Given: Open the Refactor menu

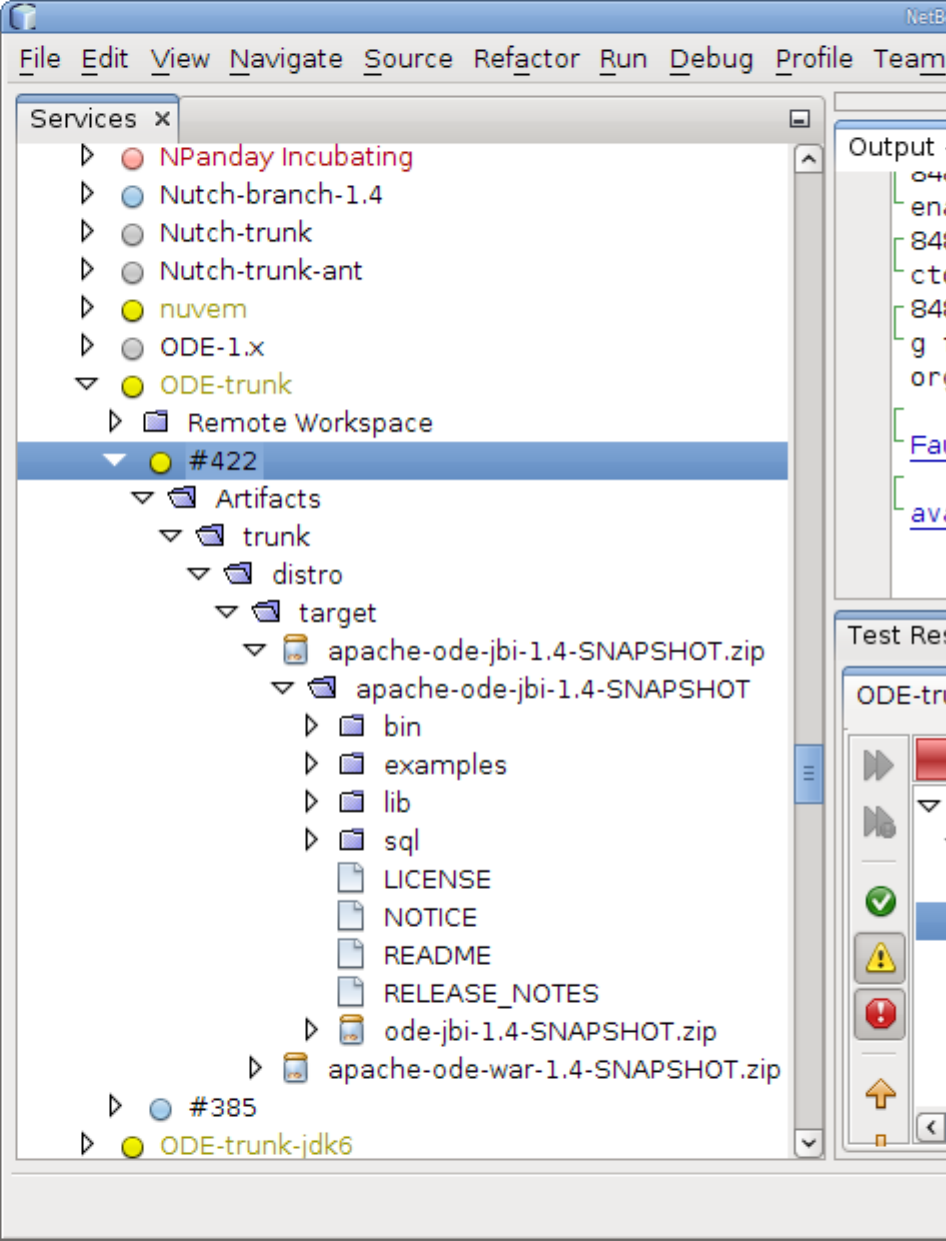Looking at the screenshot, I should [526, 59].
